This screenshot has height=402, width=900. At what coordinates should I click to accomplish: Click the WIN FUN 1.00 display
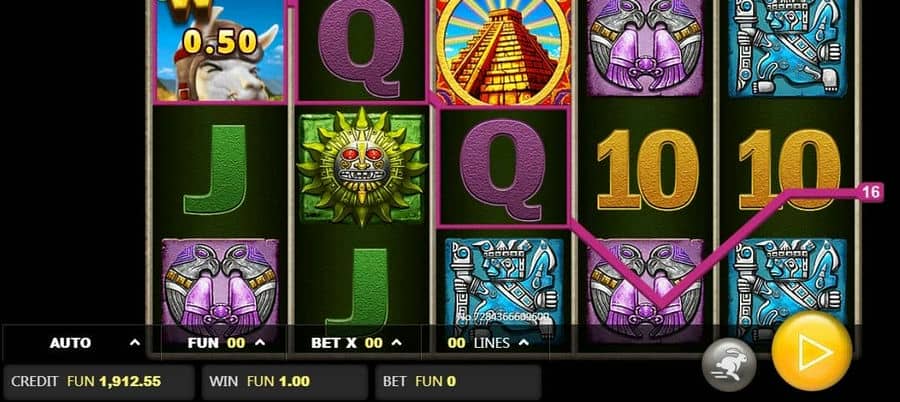pyautogui.click(x=285, y=382)
